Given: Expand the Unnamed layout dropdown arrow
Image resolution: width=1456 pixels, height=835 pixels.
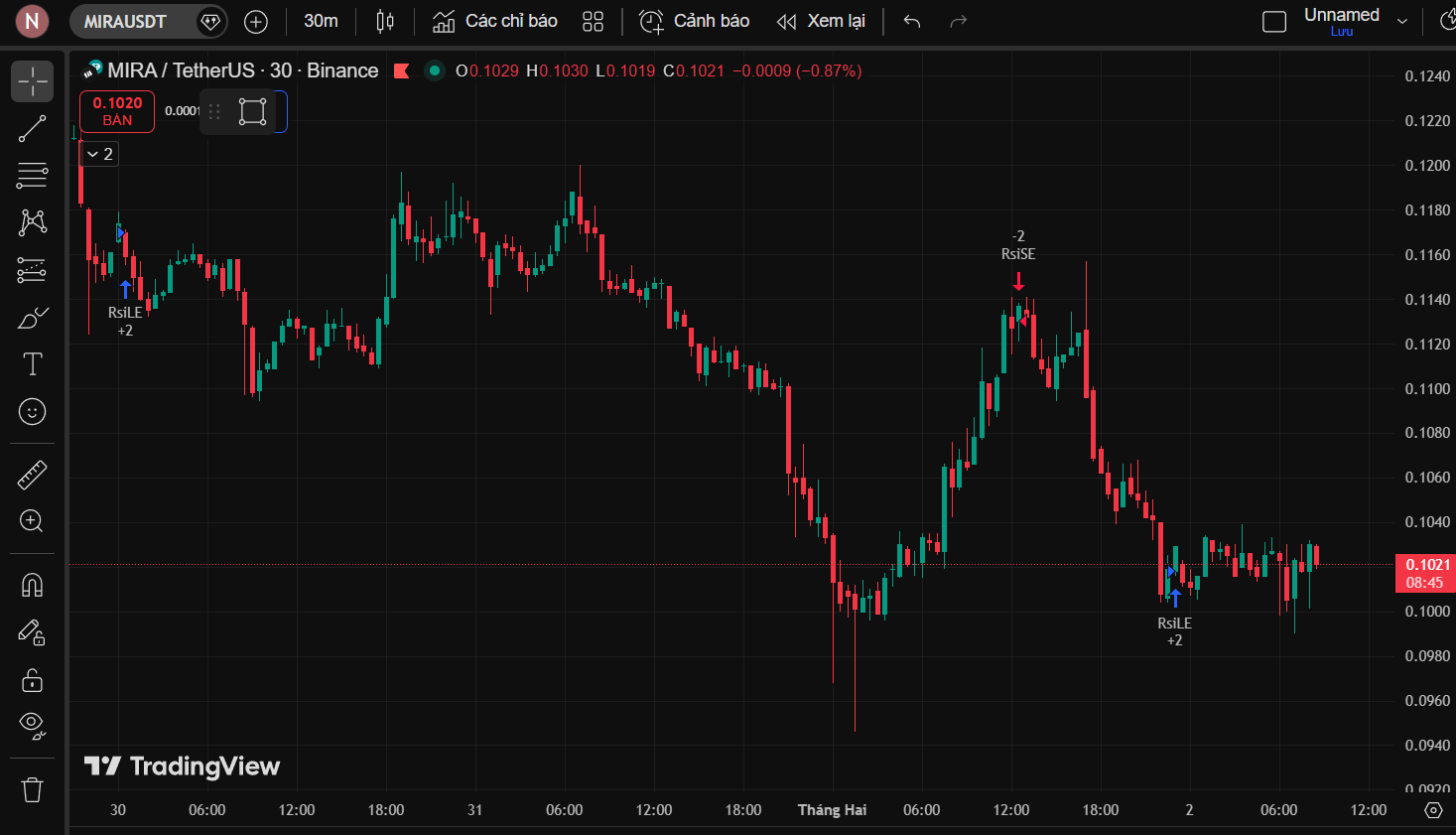Looking at the screenshot, I should (1402, 21).
